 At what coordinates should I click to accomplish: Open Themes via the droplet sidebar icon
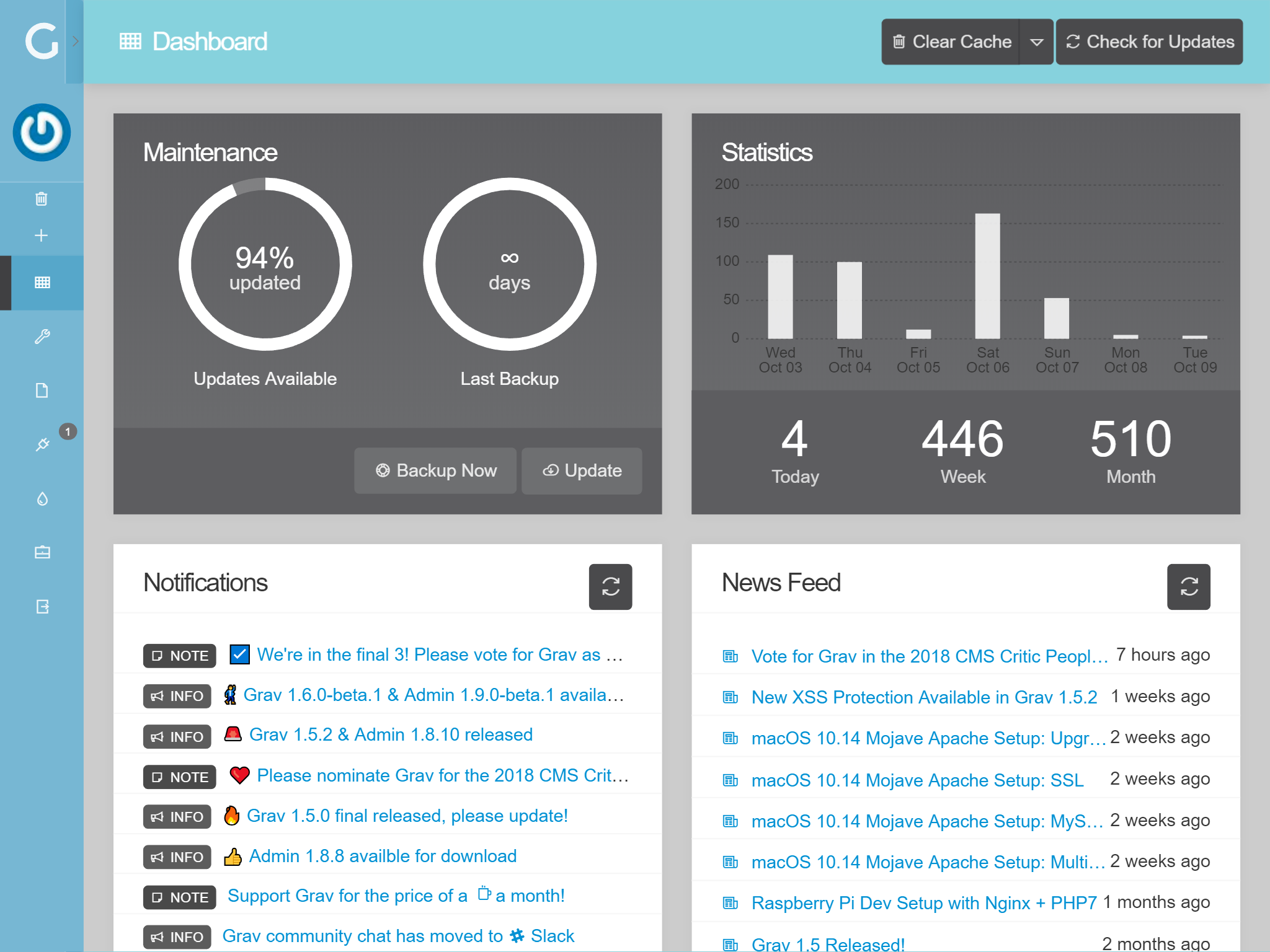coord(42,498)
